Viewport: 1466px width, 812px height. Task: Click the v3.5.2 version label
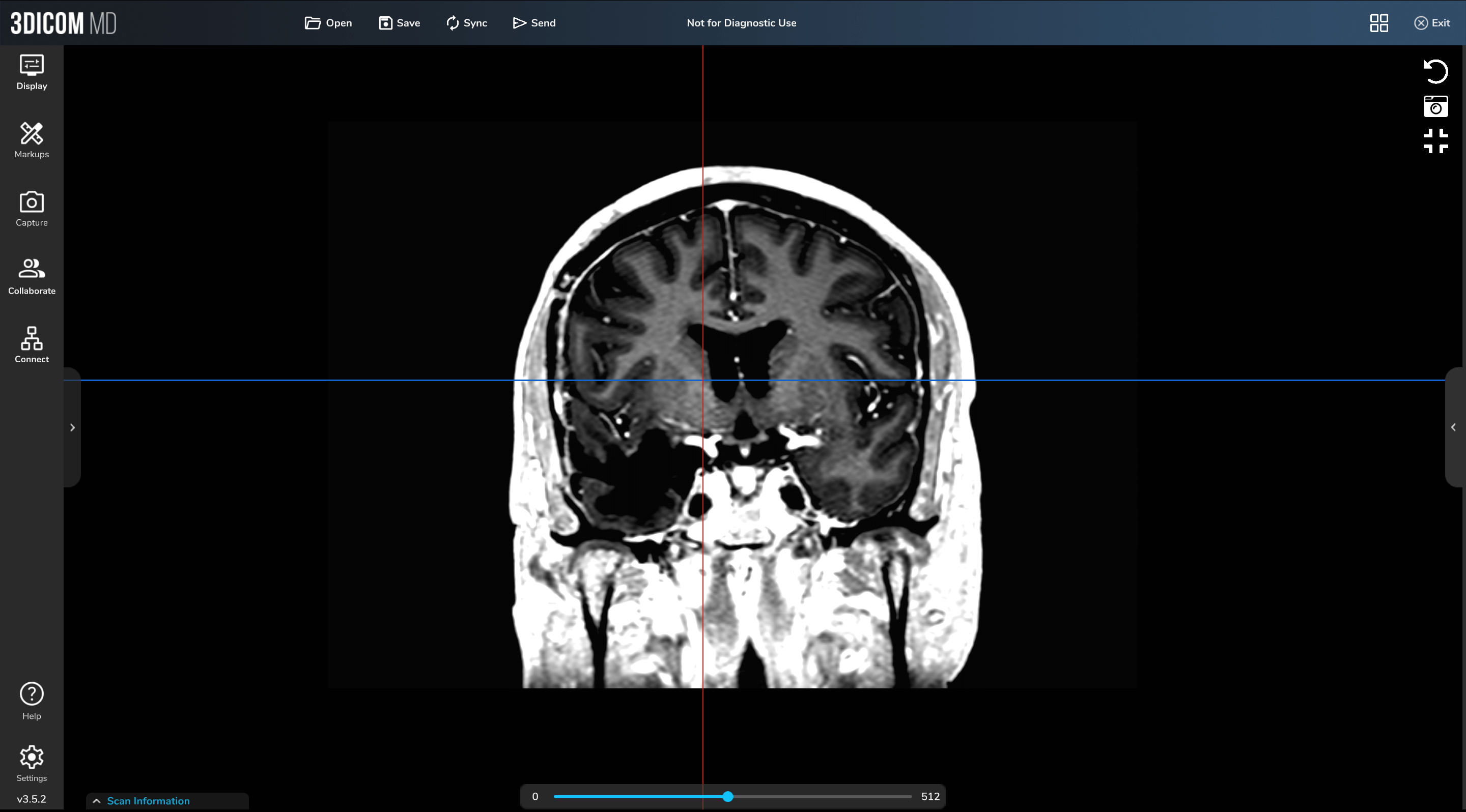(31, 799)
